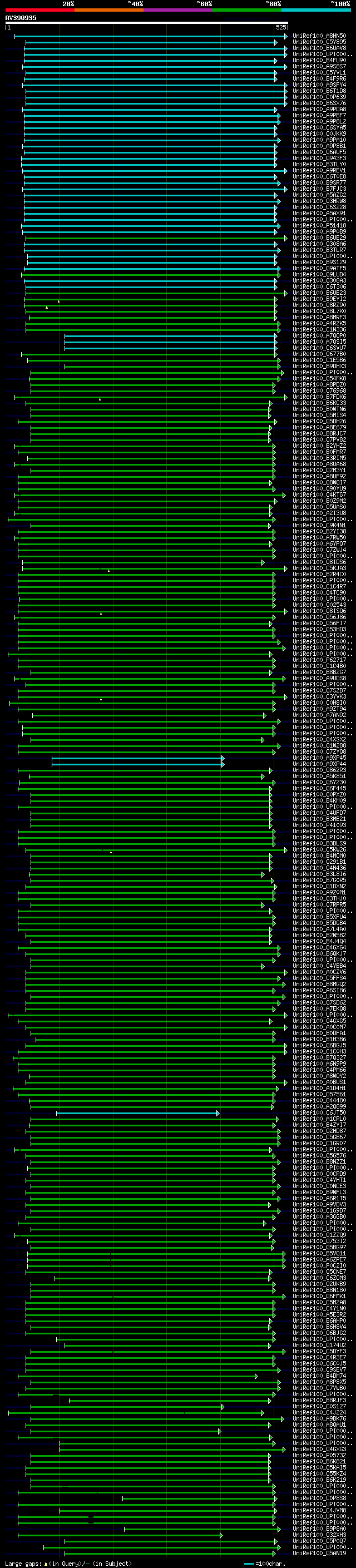Image resolution: width=356 pixels, height=1568 pixels.
Task: Click the white query sequence ruler bar
Action: (147, 22)
